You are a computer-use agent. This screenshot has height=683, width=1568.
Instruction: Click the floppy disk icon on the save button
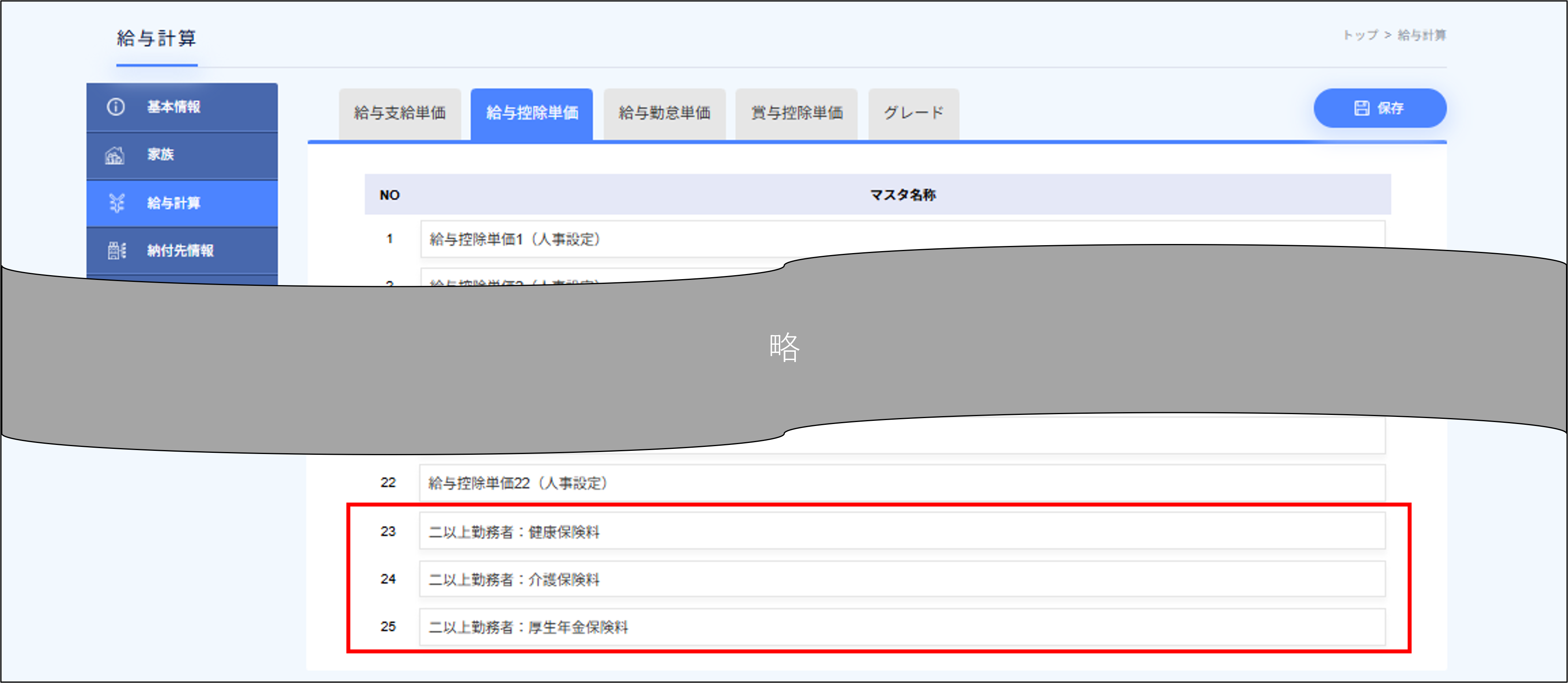click(x=1362, y=108)
